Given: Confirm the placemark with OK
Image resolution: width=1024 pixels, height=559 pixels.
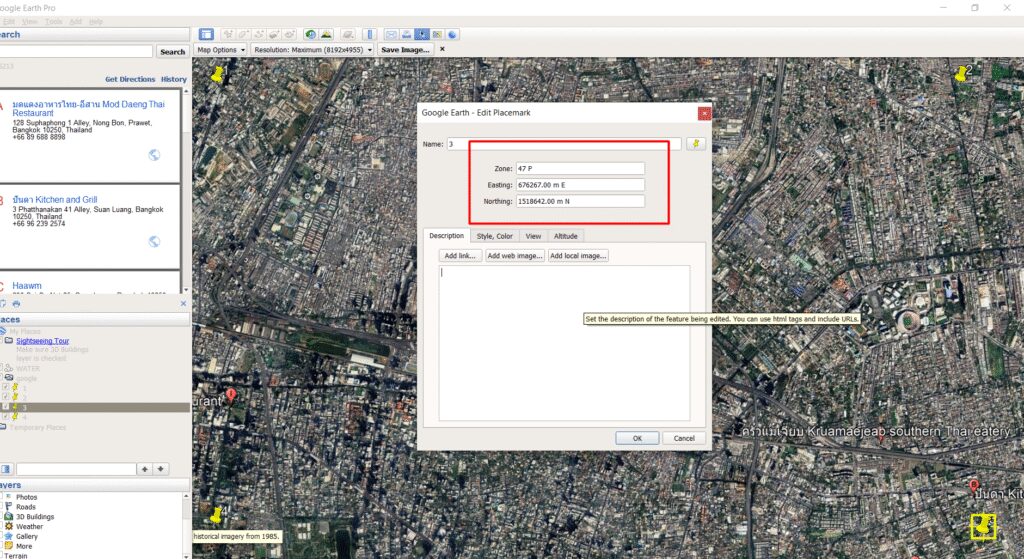Looking at the screenshot, I should (637, 438).
